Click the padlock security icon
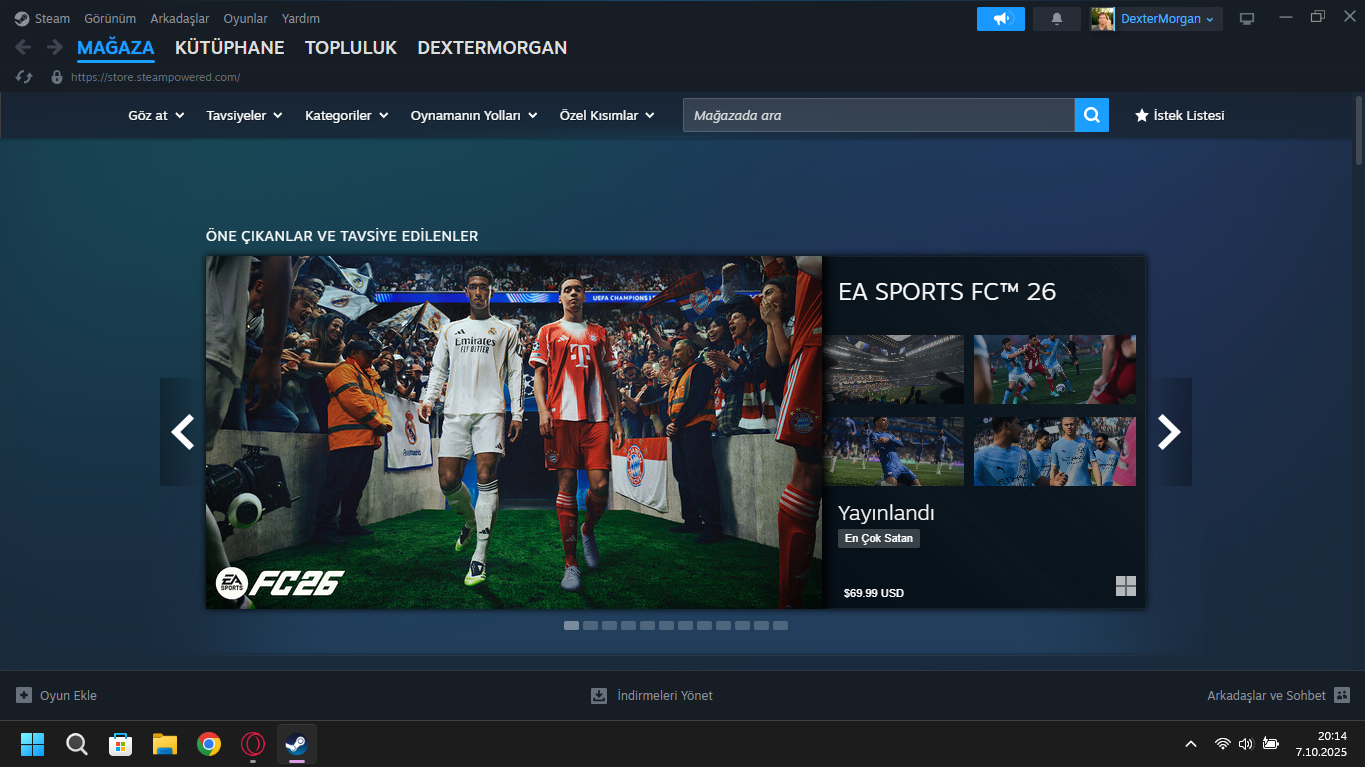 [x=56, y=77]
